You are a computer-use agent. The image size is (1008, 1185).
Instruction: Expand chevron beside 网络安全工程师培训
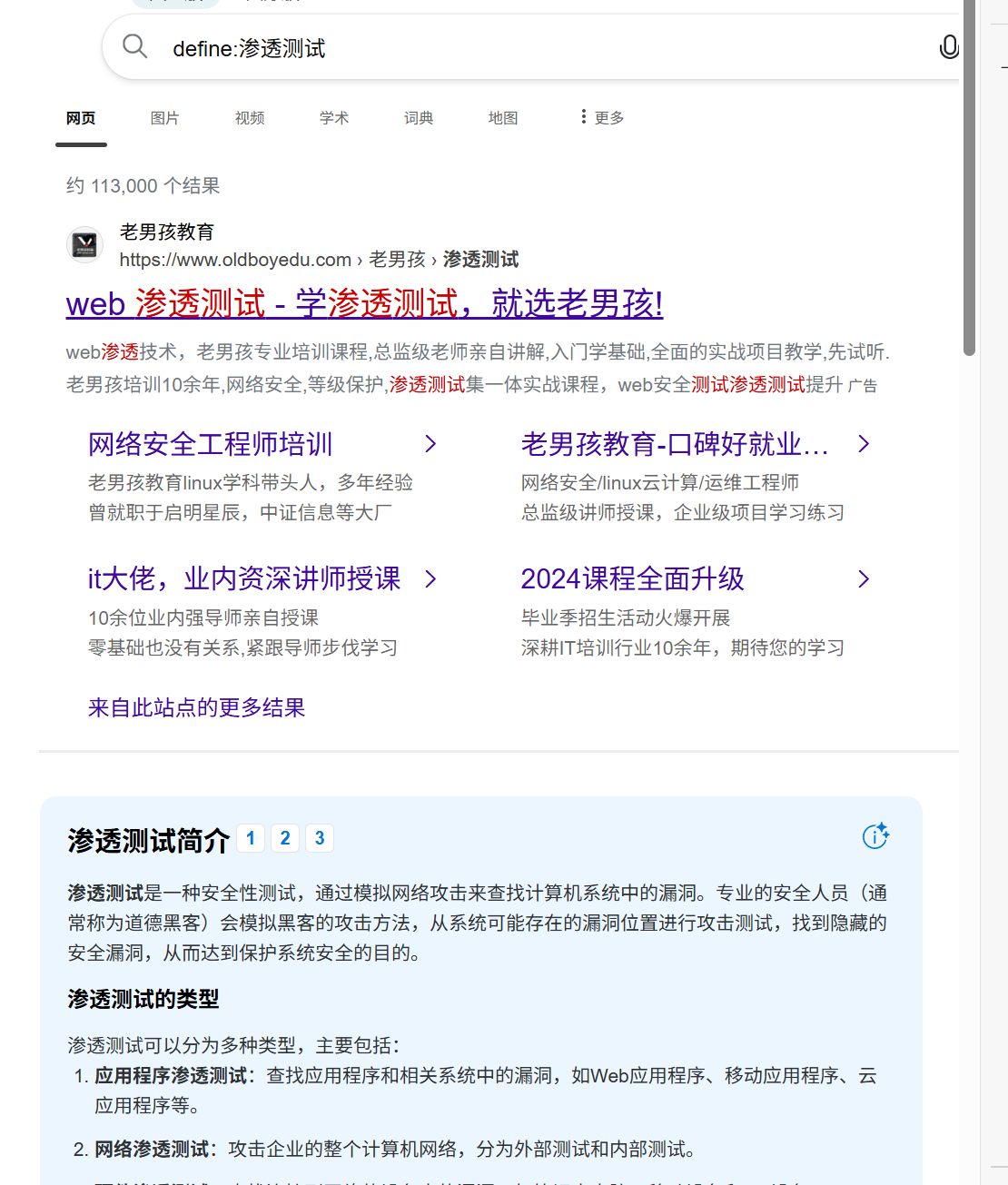[x=431, y=444]
